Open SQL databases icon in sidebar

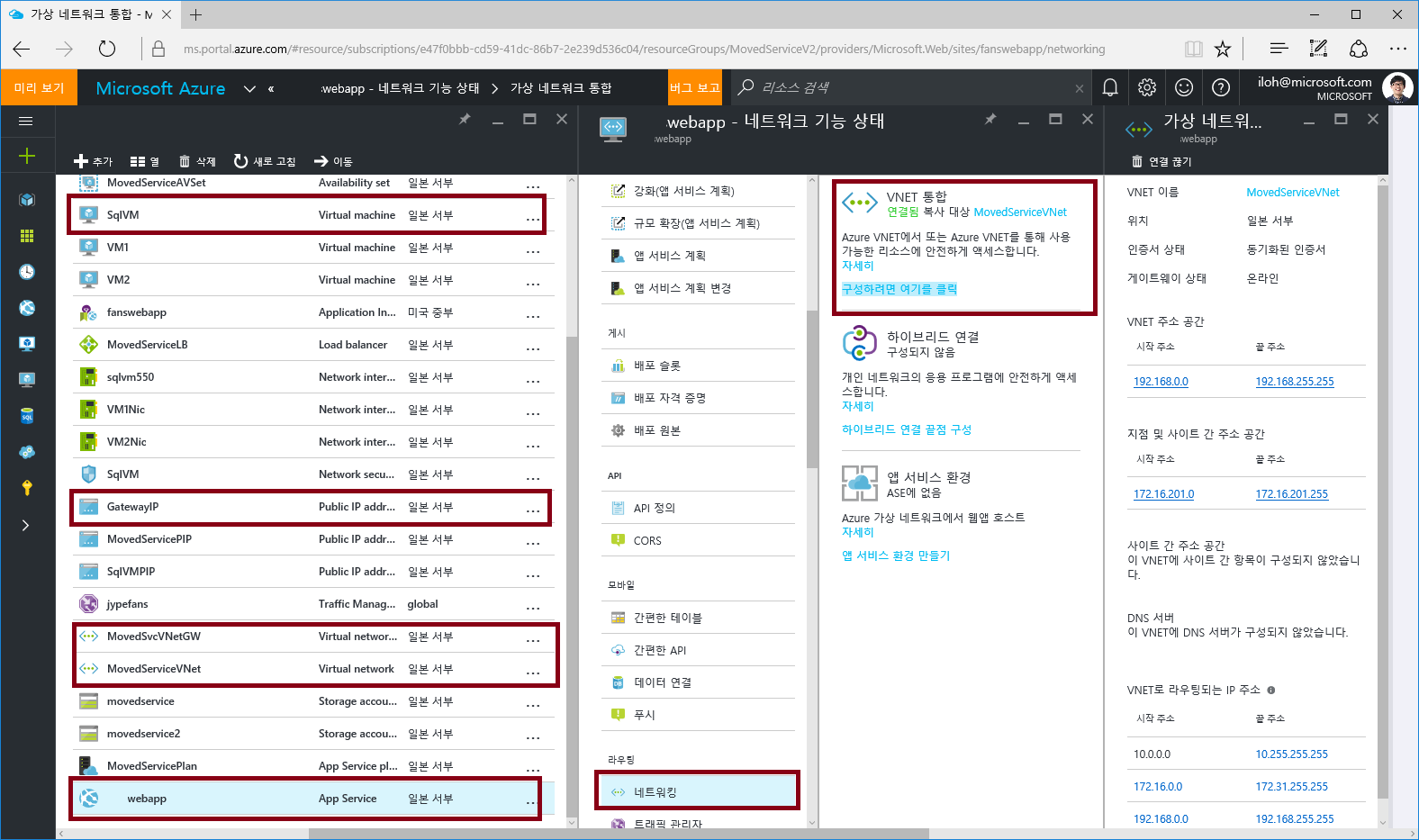(27, 416)
